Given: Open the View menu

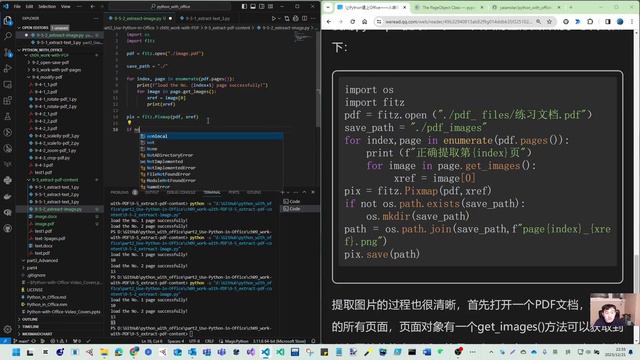Looking at the screenshot, I should coord(65,7).
